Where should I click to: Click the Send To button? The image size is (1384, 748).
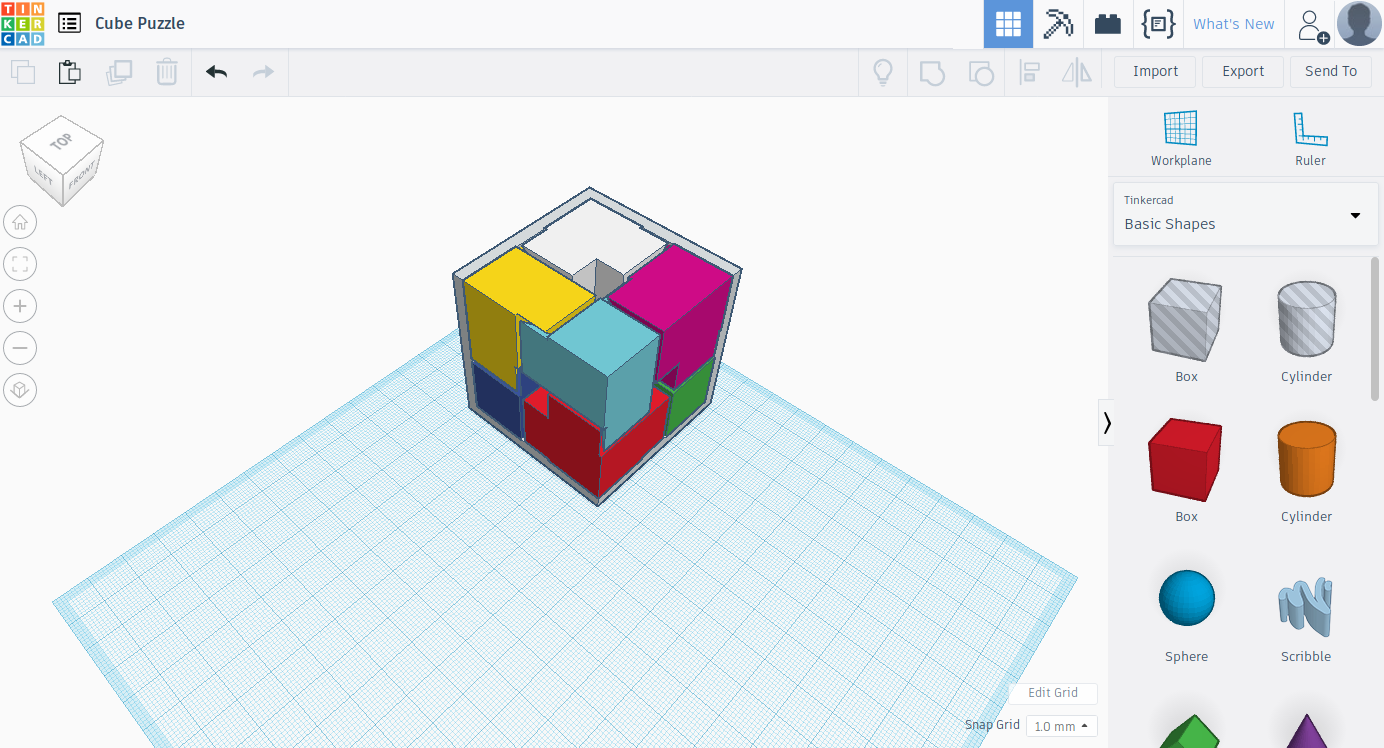tap(1331, 71)
